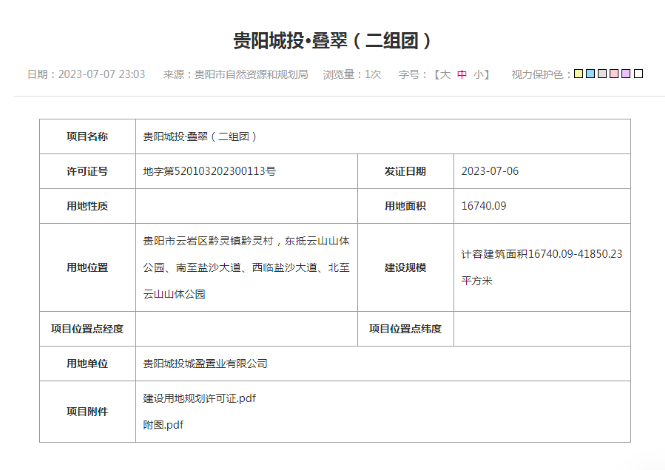The height and width of the screenshot is (470, 665).
Task: Click the 浏览量：1次 view count
Action: (352, 75)
